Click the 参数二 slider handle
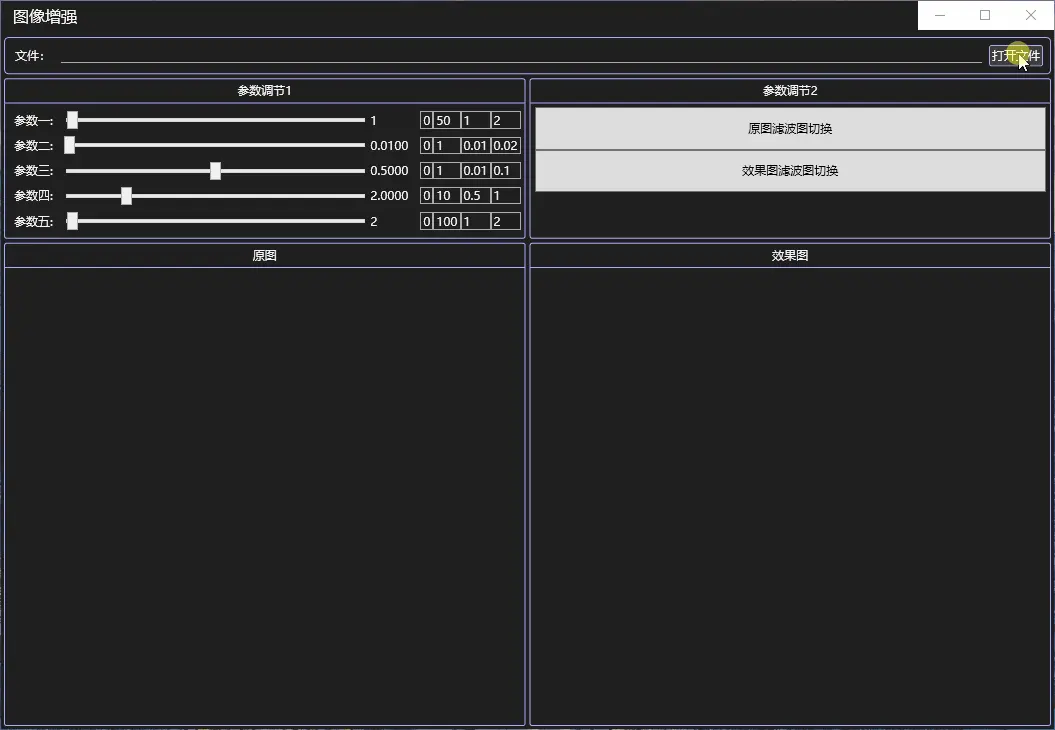The width and height of the screenshot is (1055, 730). [x=70, y=145]
